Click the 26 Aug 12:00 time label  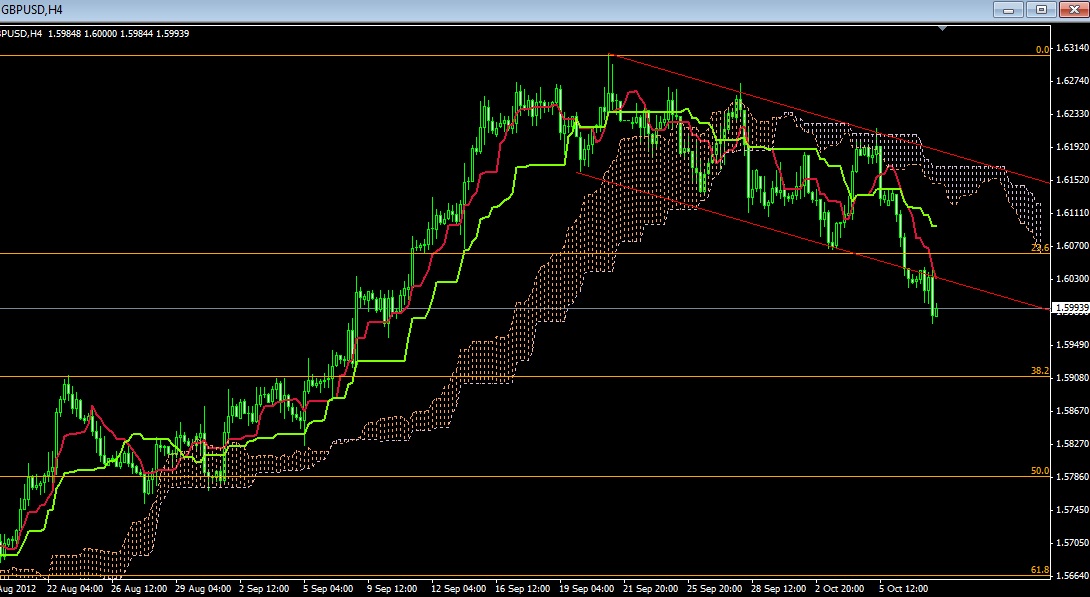(x=139, y=589)
